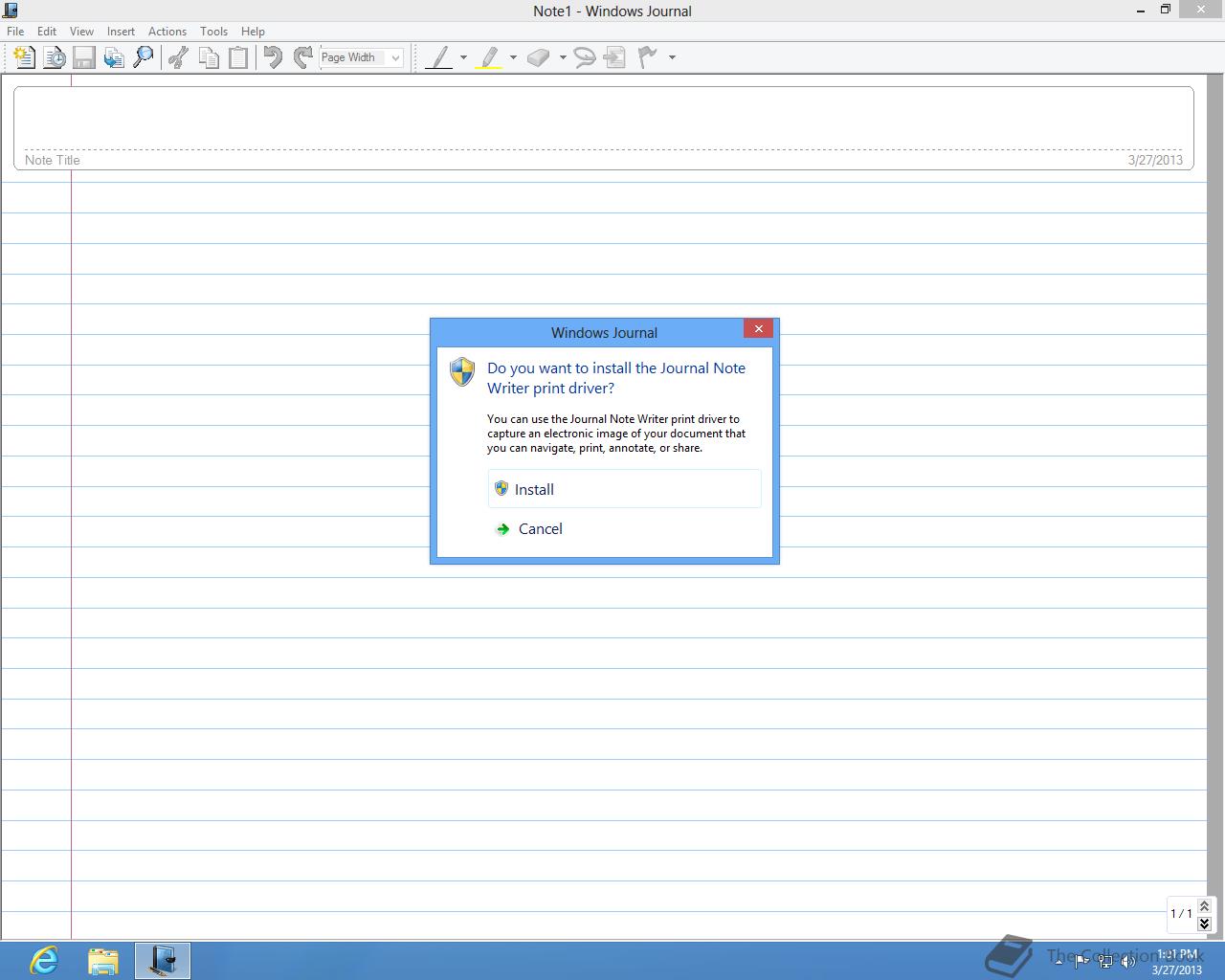Click the Windows Journal app icon in title bar
The height and width of the screenshot is (980, 1225).
(11, 11)
